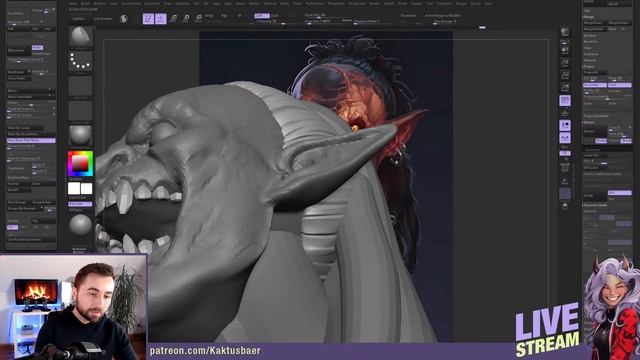Open the Material menu

tap(270, 3)
